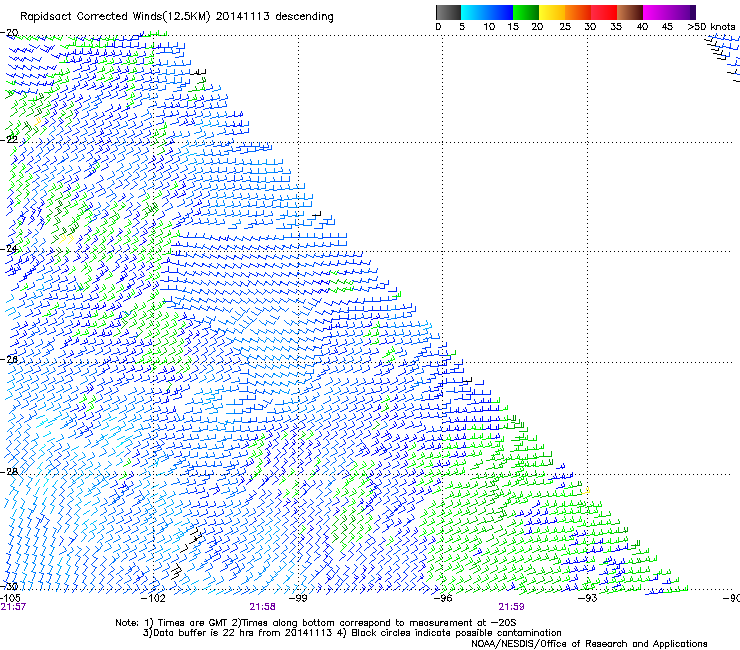Click the '>50 knots' legend label
The height and width of the screenshot is (650, 740).
(711, 27)
